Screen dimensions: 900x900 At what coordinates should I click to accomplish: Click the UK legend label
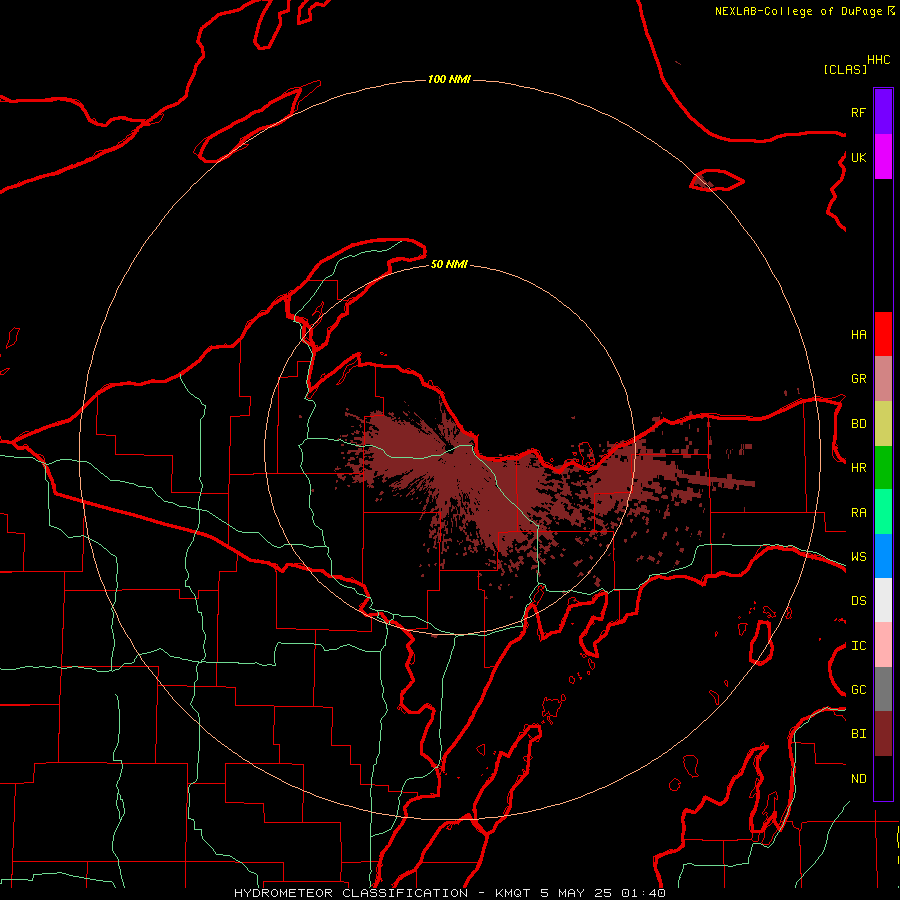tap(858, 158)
